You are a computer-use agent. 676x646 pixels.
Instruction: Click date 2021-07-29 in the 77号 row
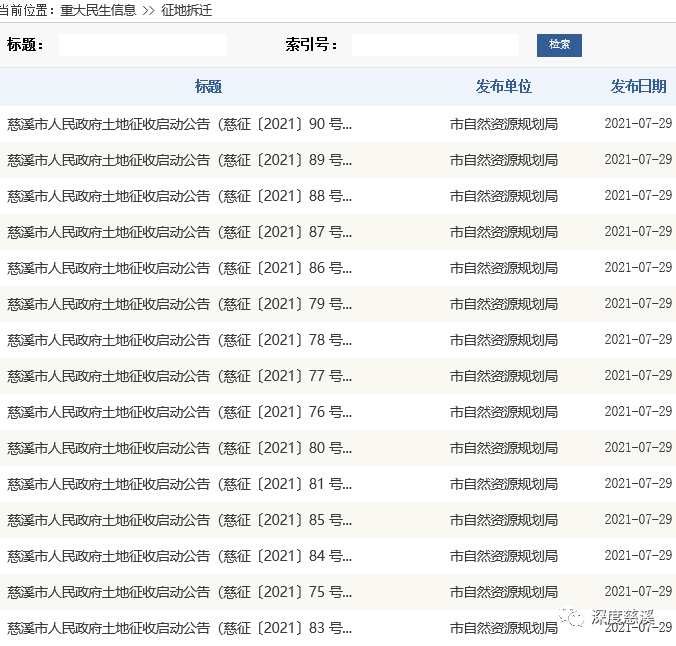(638, 376)
